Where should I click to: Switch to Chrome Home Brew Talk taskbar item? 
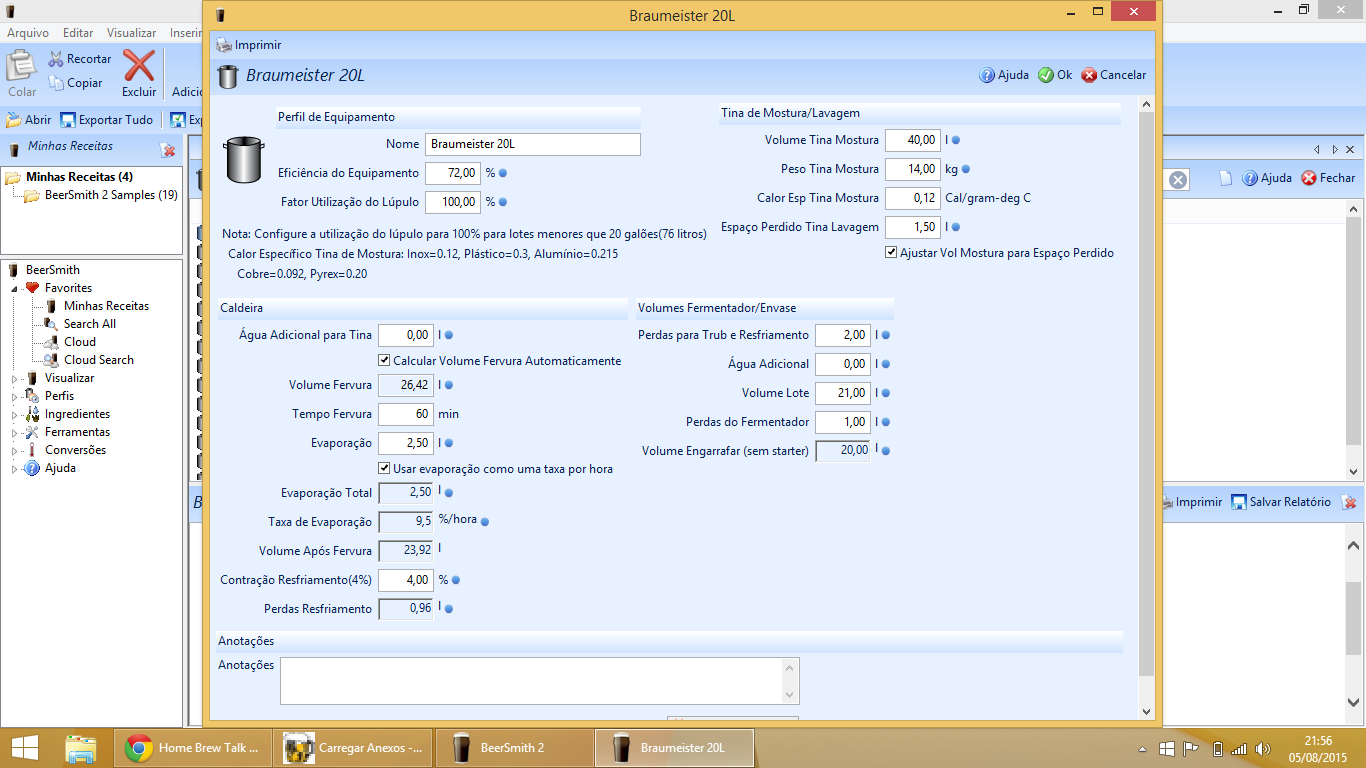tap(192, 748)
